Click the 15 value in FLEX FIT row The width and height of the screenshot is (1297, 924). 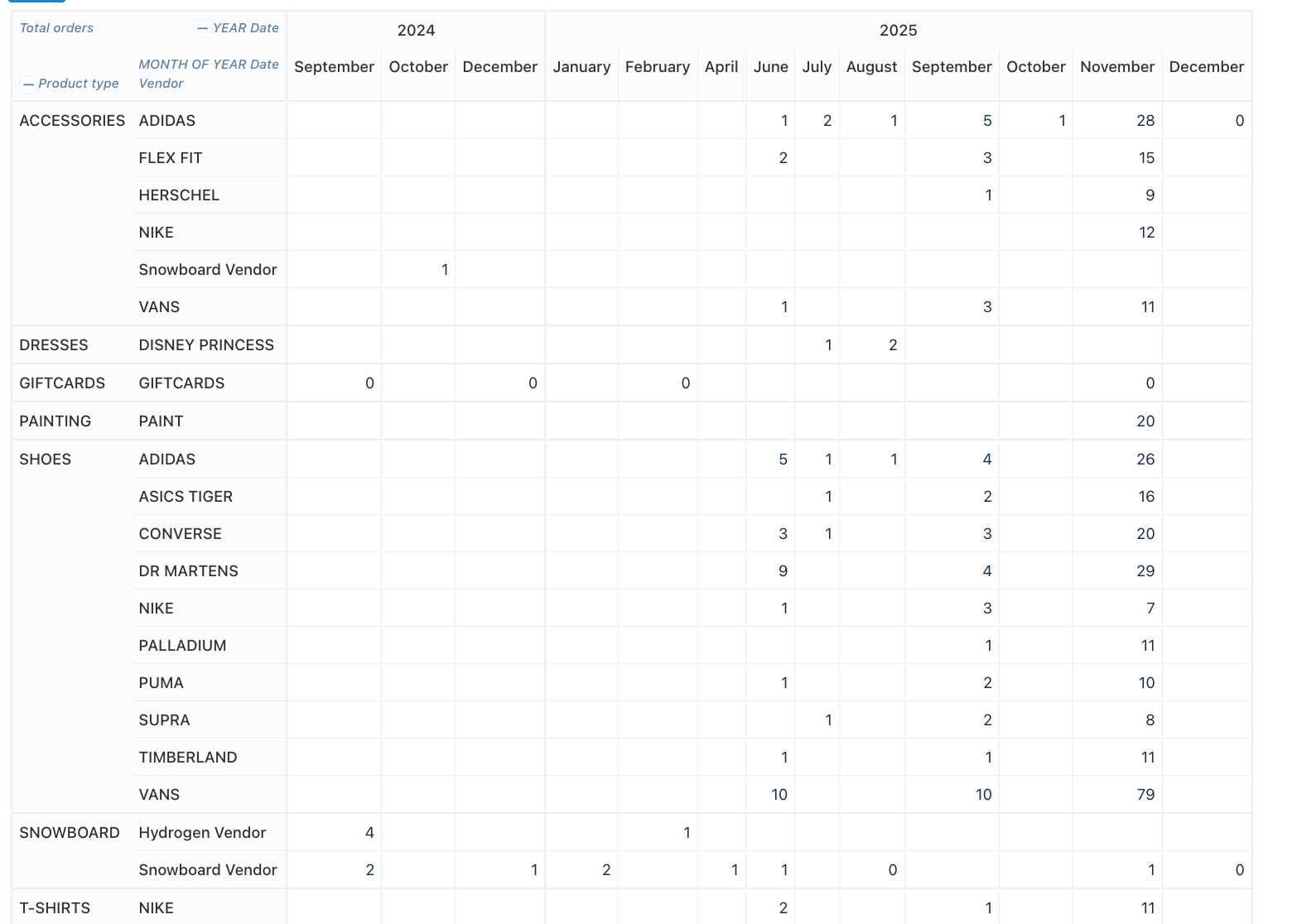coord(1146,158)
